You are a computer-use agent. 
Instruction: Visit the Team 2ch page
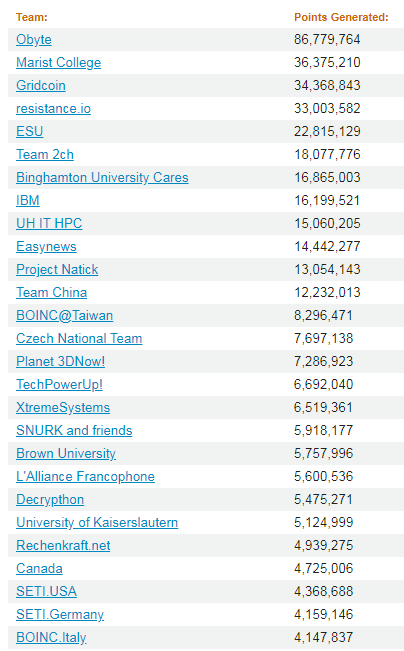[45, 154]
